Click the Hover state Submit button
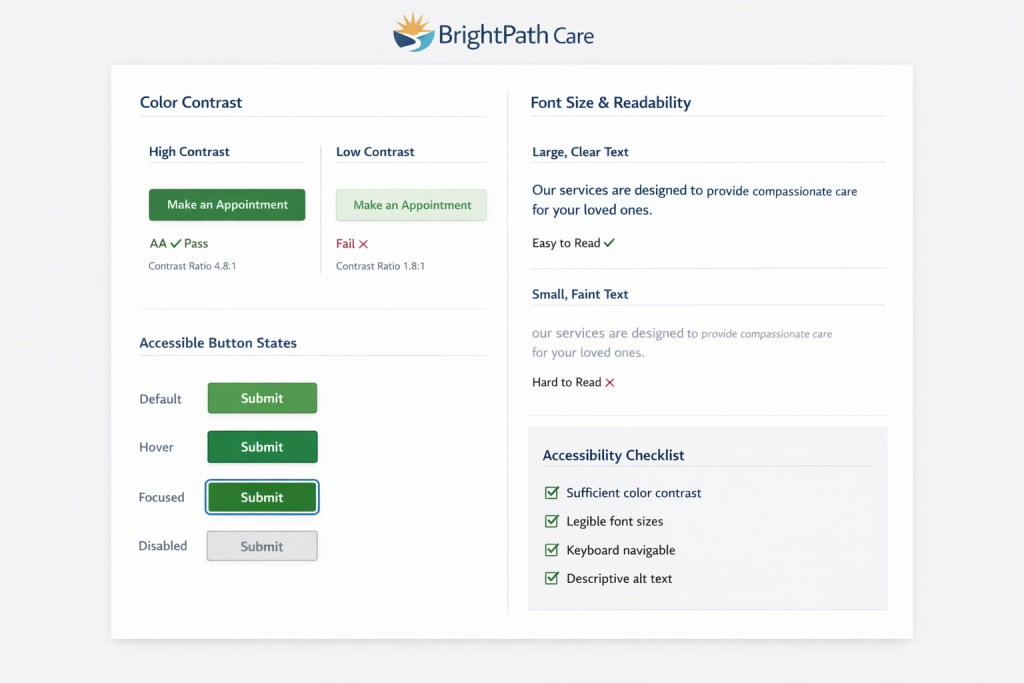 click(262, 447)
